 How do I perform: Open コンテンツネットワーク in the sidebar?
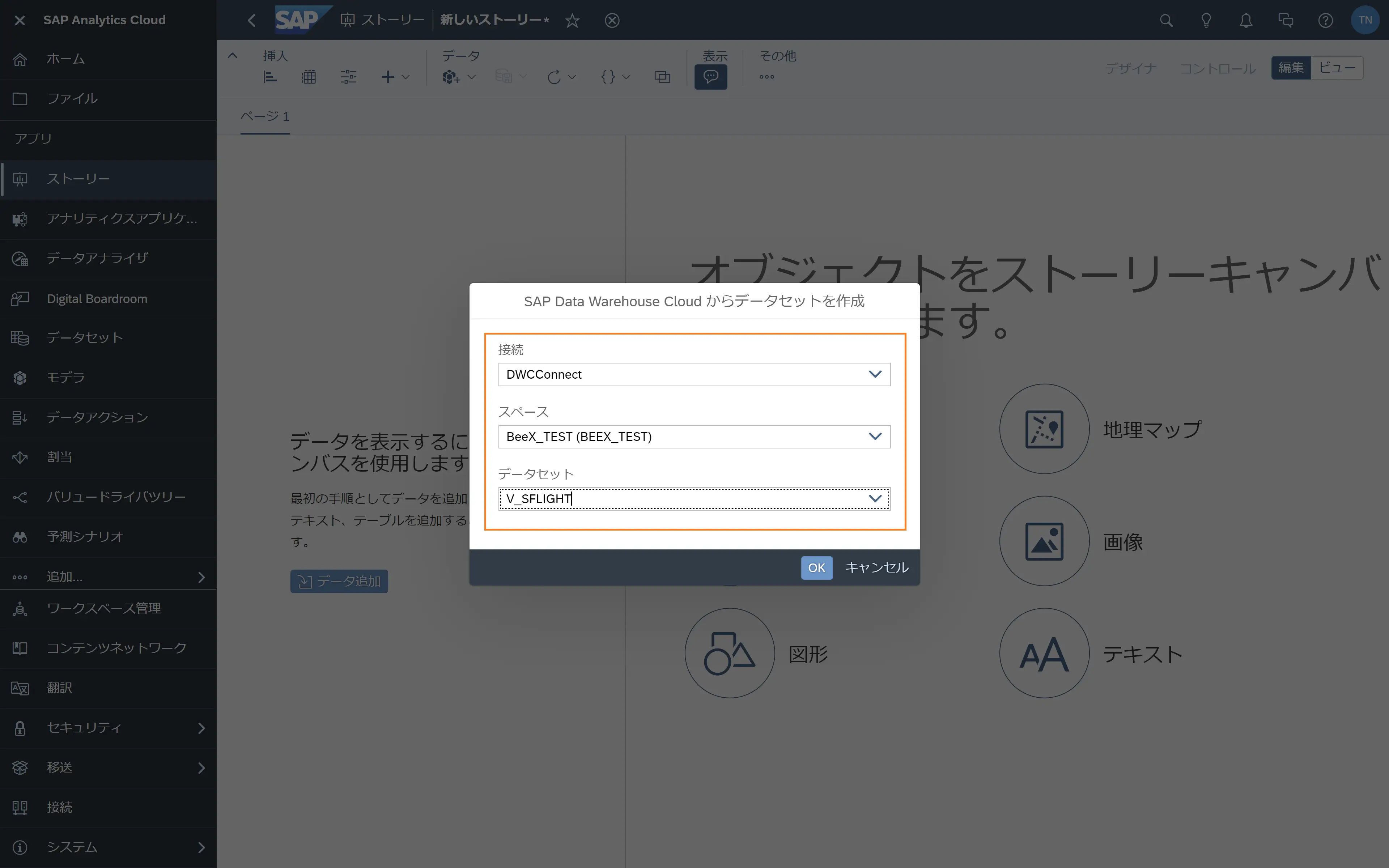click(x=108, y=648)
